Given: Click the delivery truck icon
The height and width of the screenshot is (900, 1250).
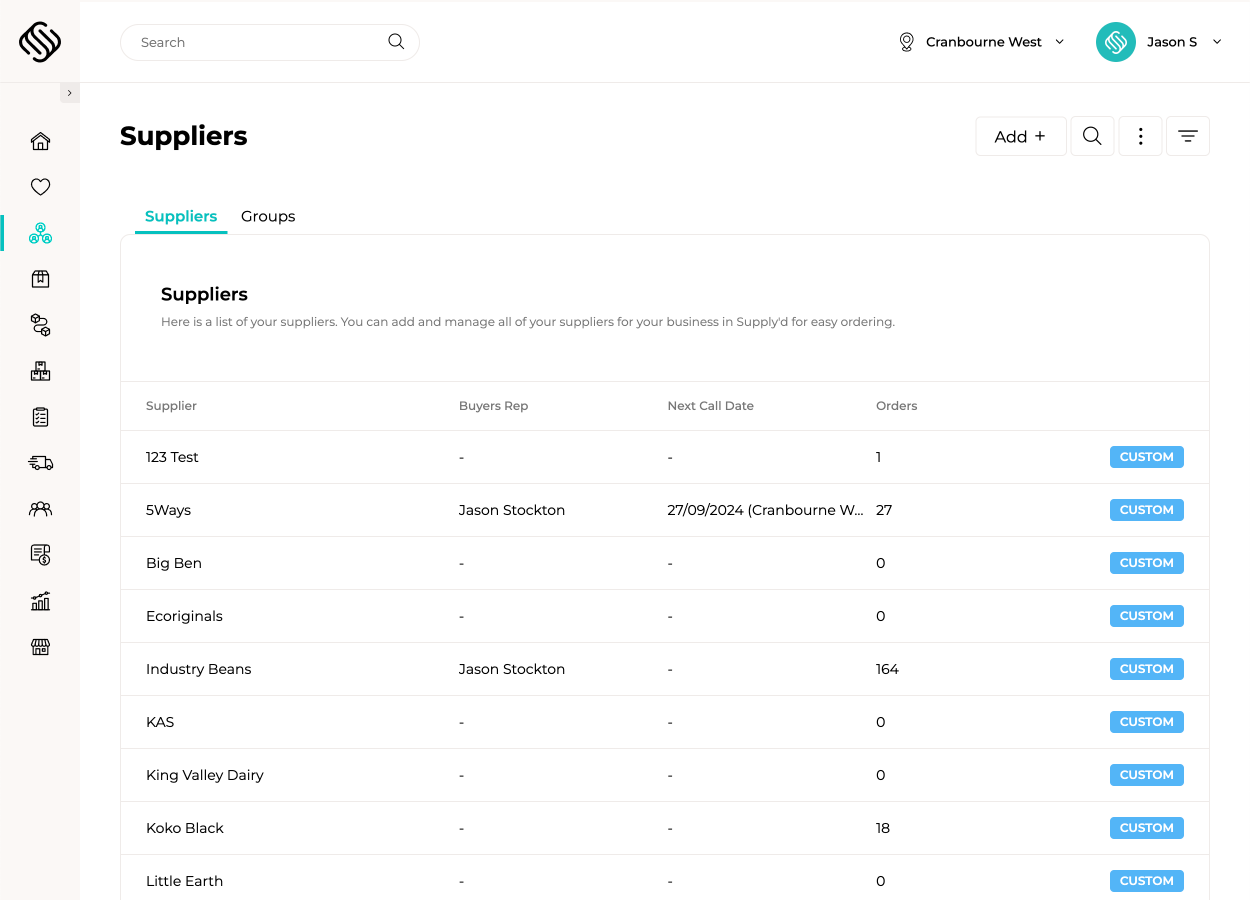Looking at the screenshot, I should click(x=40, y=462).
